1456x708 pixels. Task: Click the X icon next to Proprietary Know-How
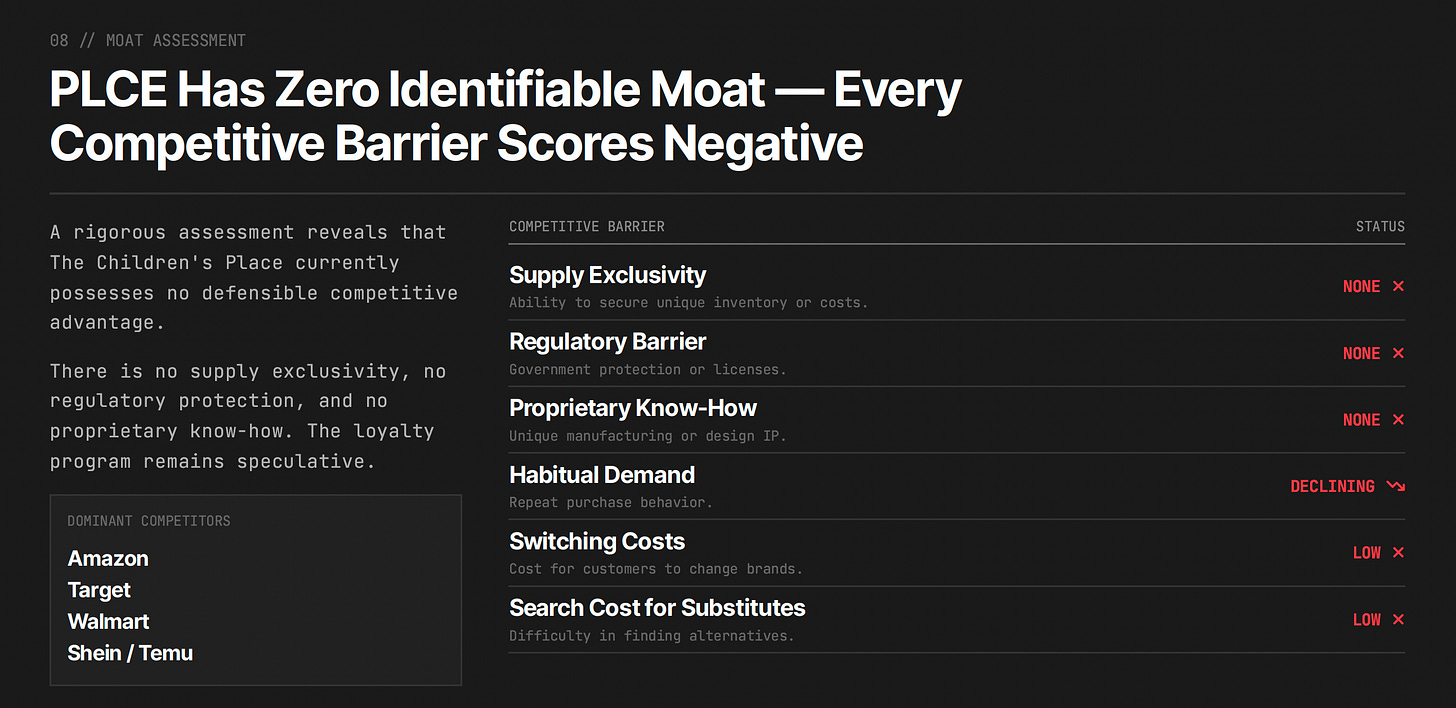[x=1398, y=420]
